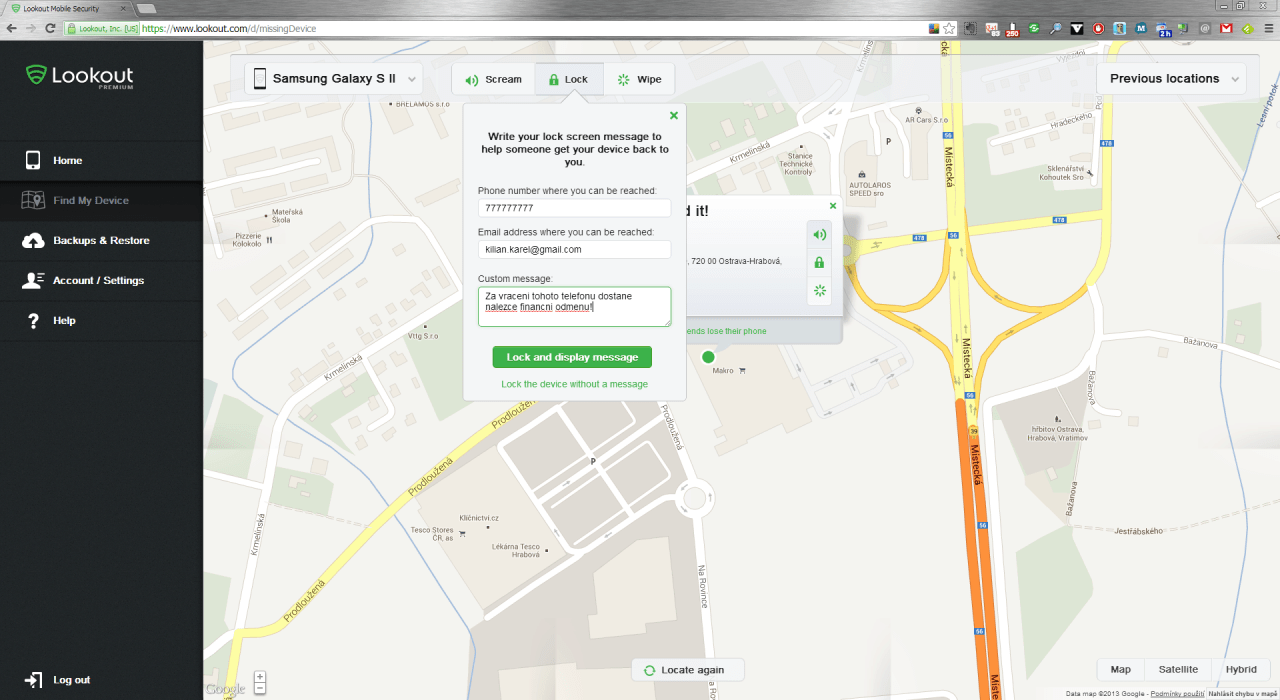Zoom out the map with minus
Screen dimensions: 1280x700
pyautogui.click(x=260, y=688)
